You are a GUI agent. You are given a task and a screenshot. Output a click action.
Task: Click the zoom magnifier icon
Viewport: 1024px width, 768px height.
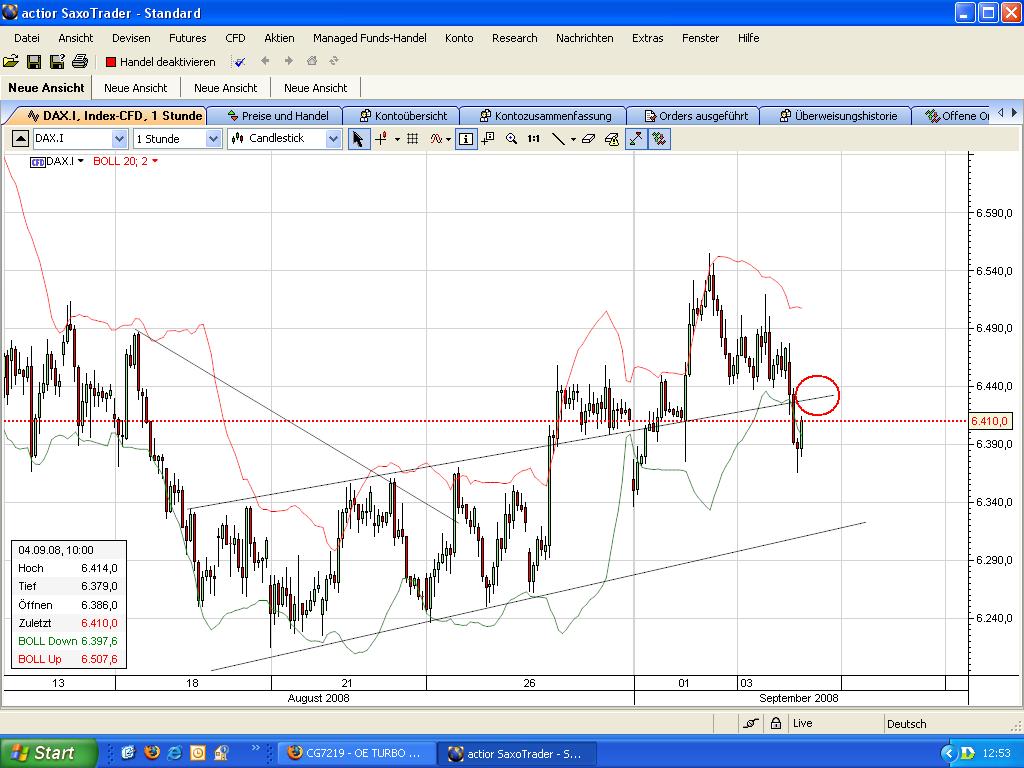click(x=511, y=138)
